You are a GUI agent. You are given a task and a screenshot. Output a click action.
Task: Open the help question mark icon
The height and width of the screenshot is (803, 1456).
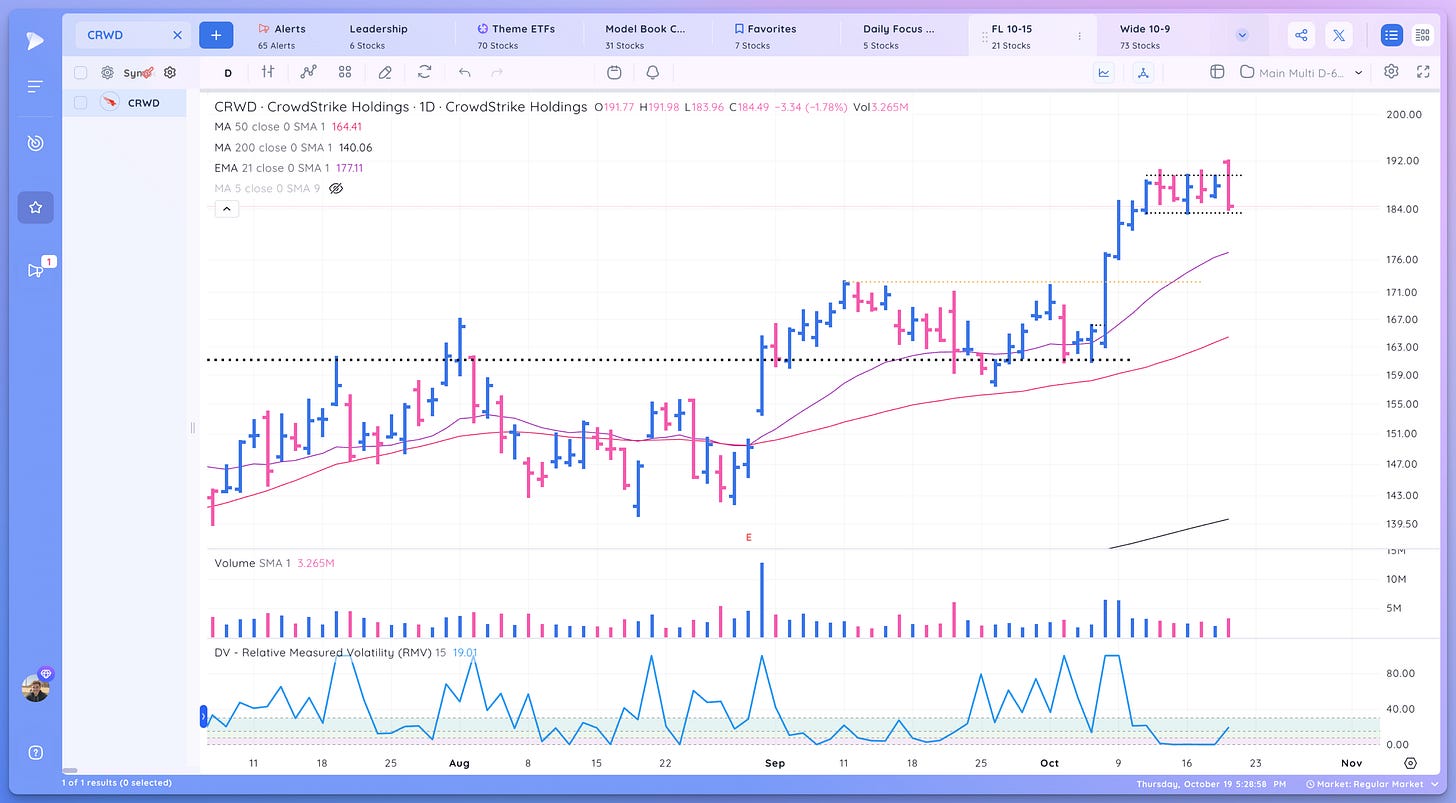[35, 753]
